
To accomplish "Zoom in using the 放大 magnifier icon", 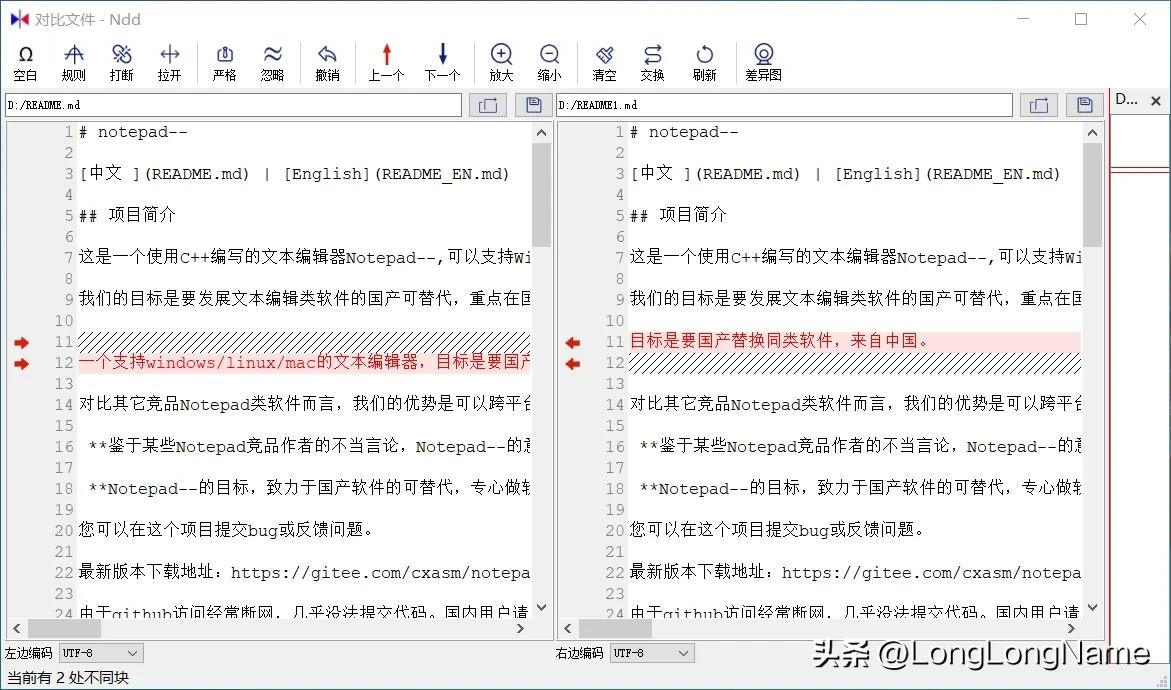I will 501,60.
